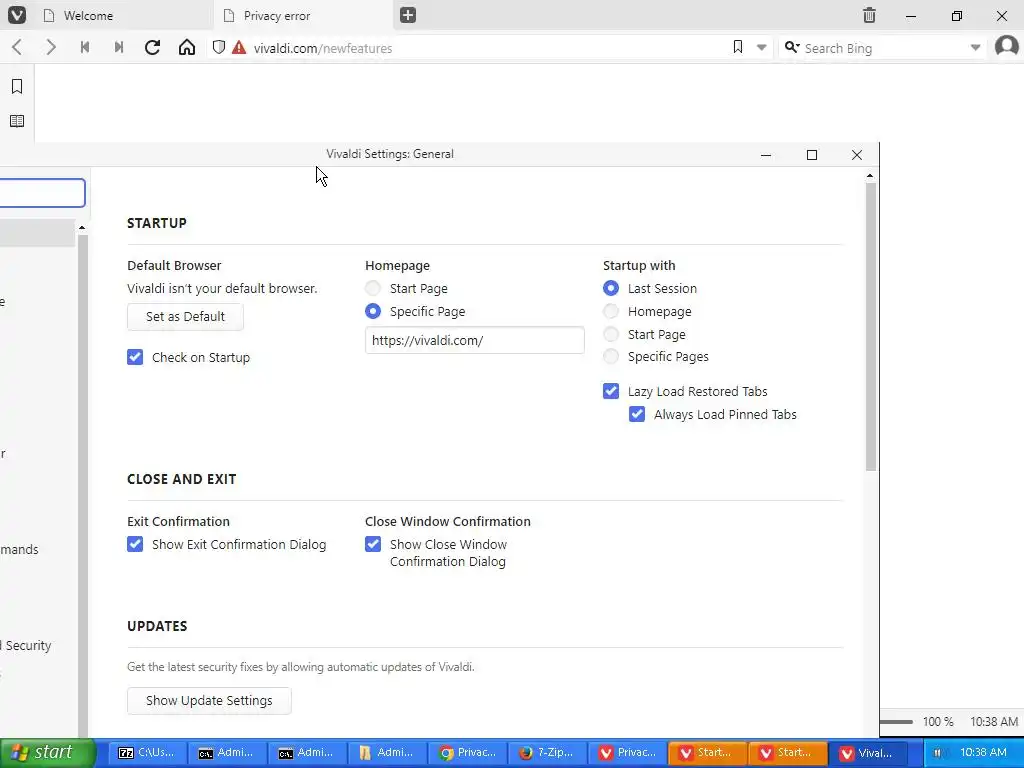
Task: Select Start Page under Startup with
Action: (x=611, y=334)
